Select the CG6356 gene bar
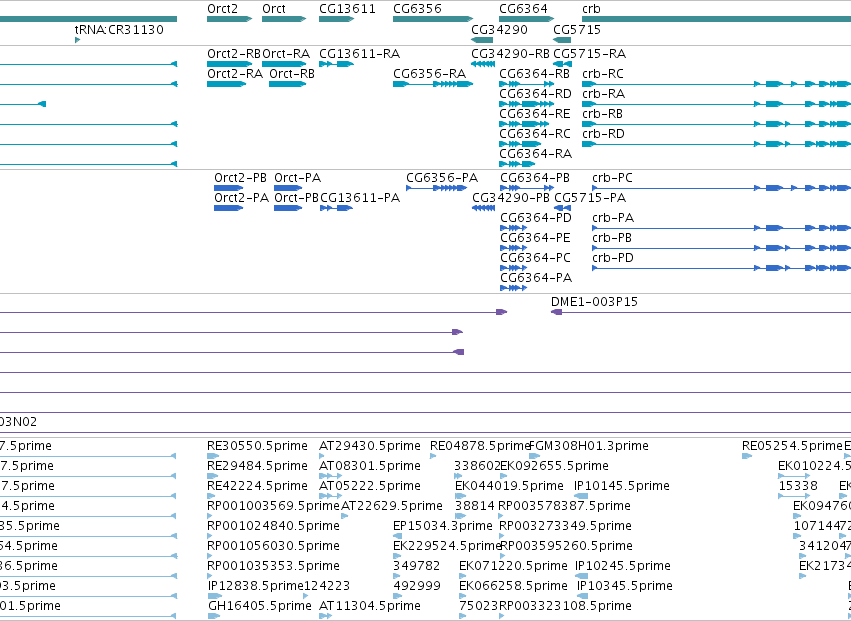The image size is (851, 621). click(x=433, y=19)
